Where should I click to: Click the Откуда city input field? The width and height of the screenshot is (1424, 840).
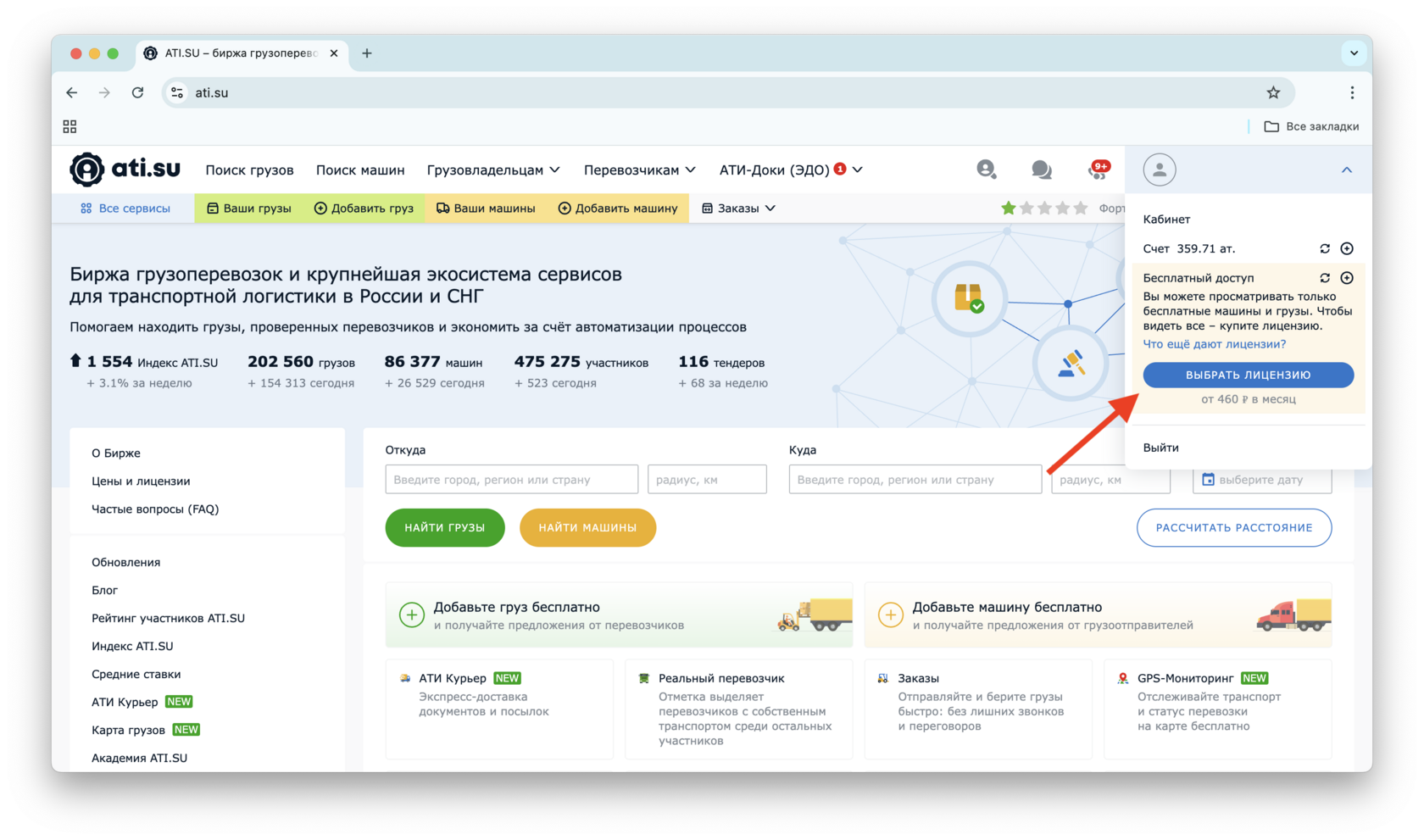(511, 480)
